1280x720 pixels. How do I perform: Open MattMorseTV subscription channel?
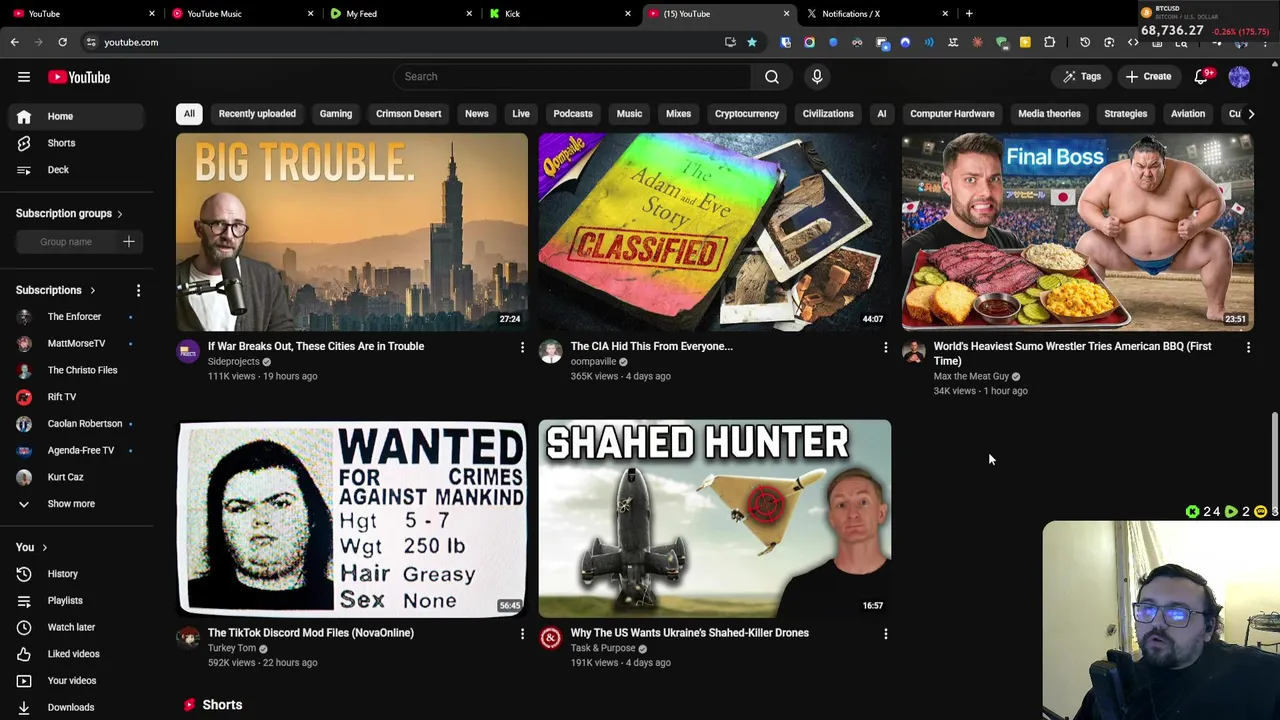coord(76,344)
